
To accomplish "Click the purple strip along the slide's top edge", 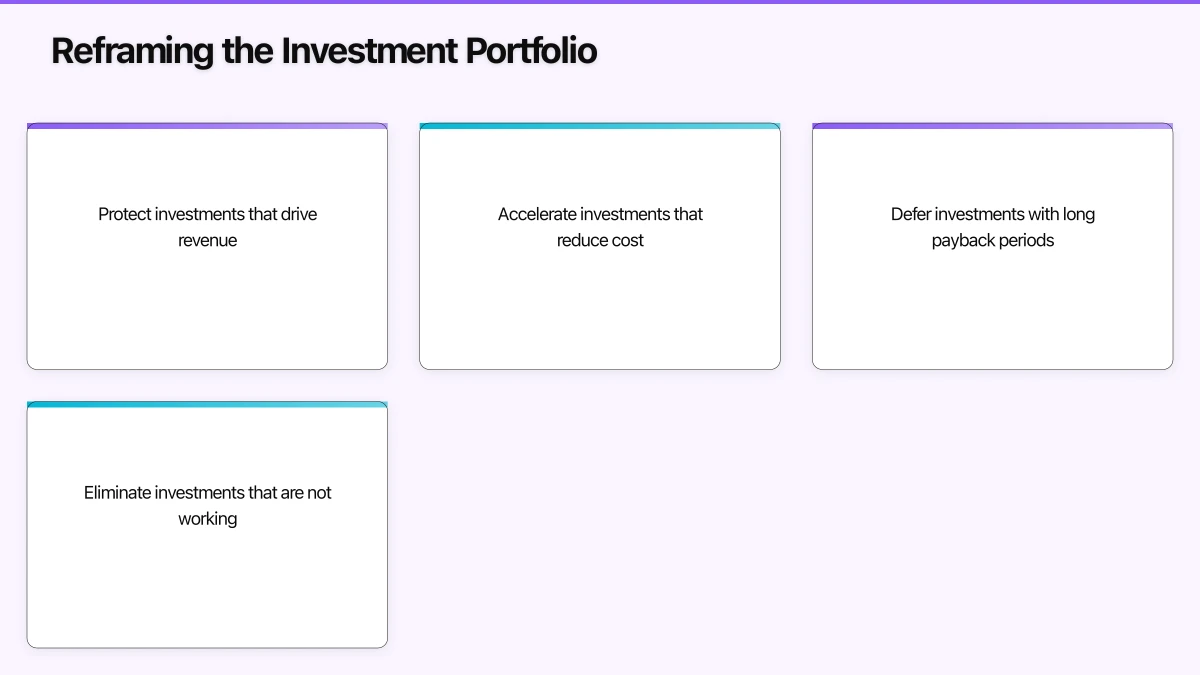I will coord(600,2).
